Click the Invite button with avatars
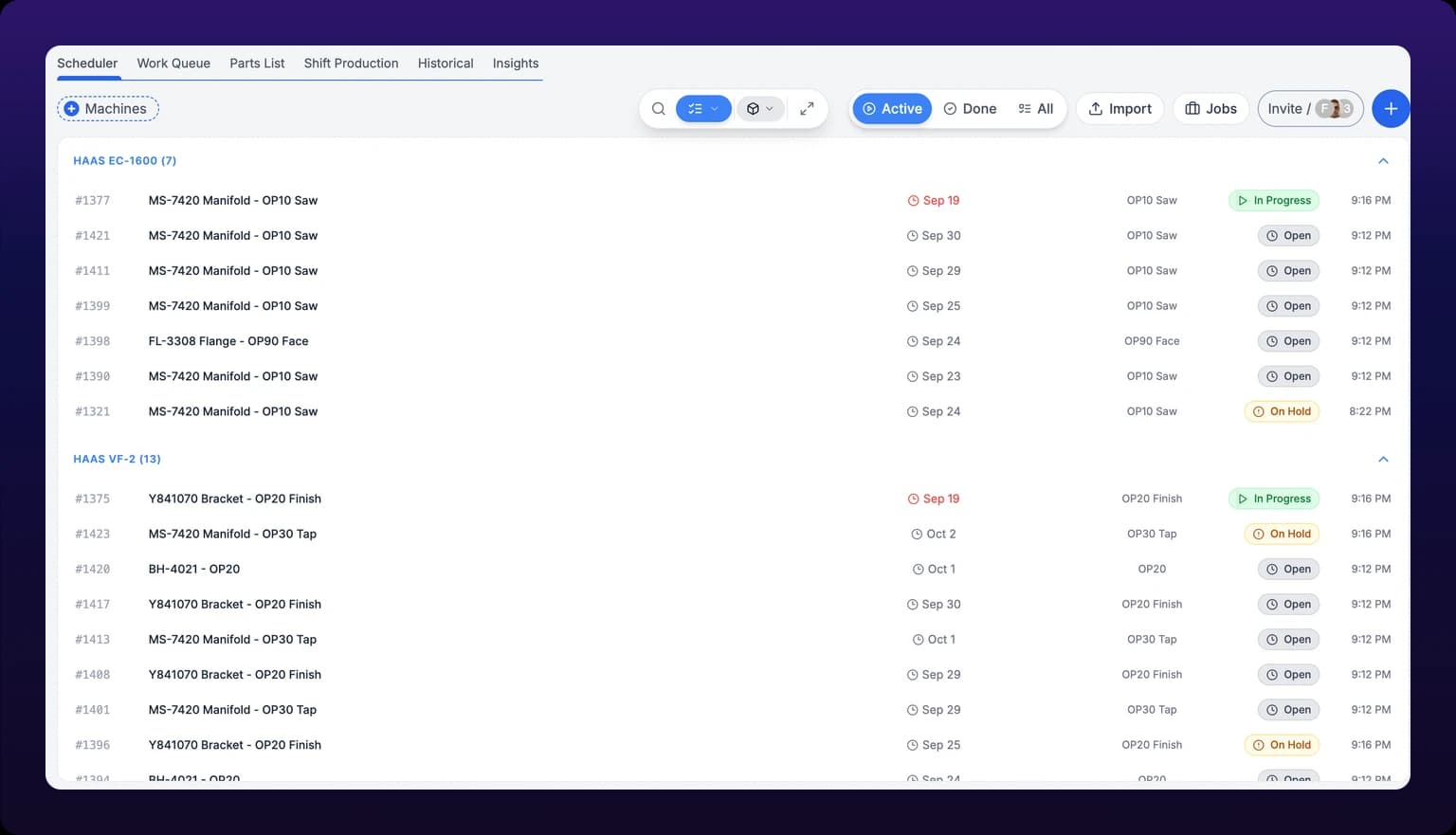The image size is (1456, 835). click(x=1310, y=109)
